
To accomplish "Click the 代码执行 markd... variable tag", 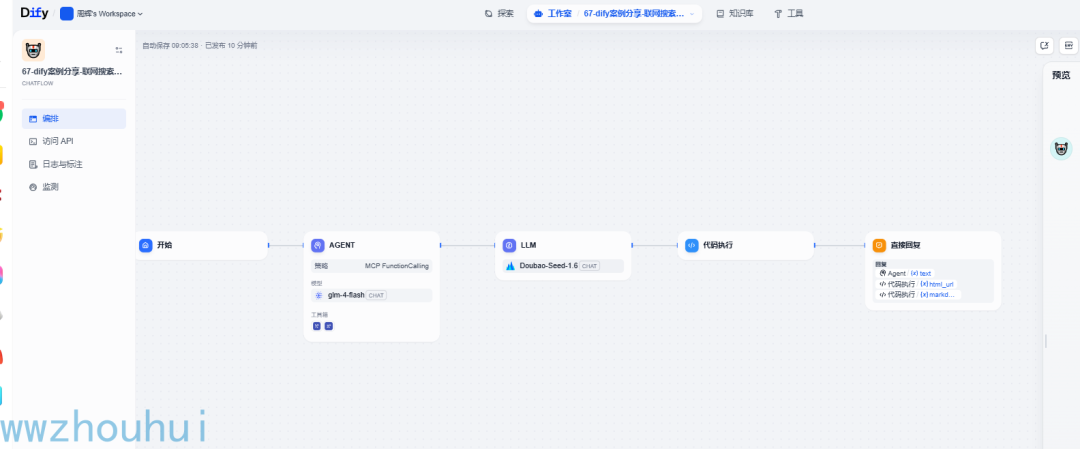I will click(x=918, y=294).
